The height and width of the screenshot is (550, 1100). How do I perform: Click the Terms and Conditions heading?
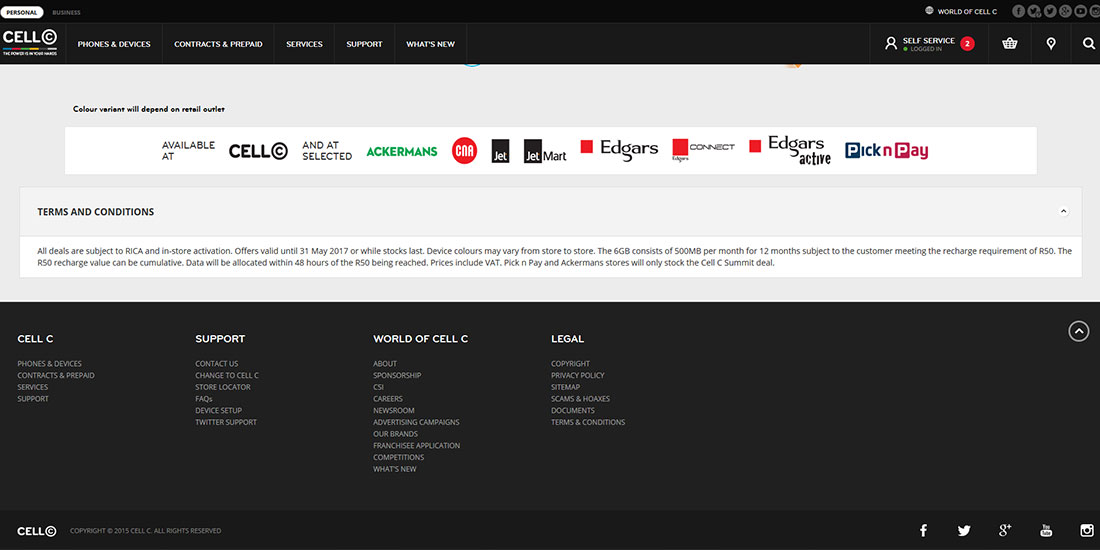[x=95, y=212]
